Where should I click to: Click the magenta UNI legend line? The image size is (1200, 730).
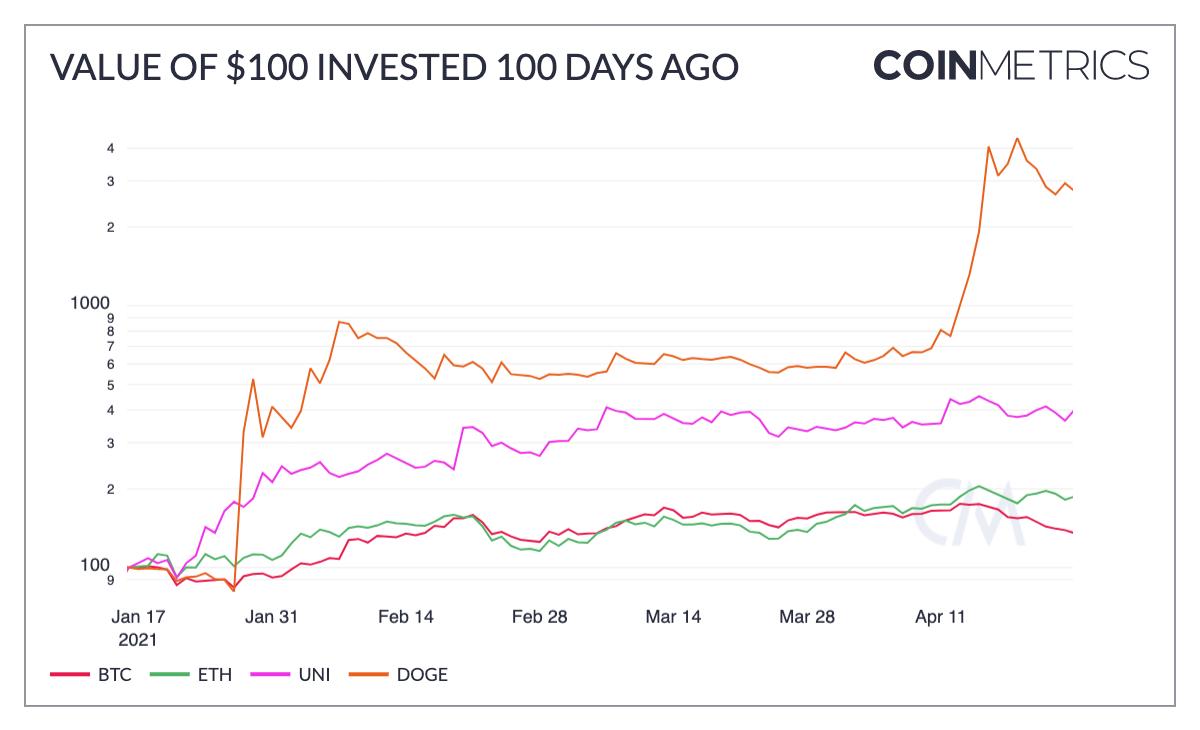pos(268,675)
